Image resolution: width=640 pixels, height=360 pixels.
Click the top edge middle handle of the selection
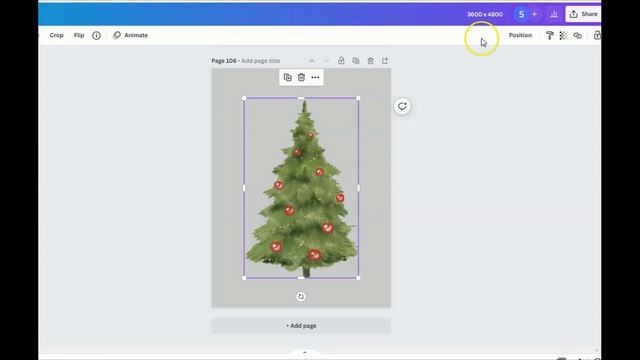click(x=301, y=98)
